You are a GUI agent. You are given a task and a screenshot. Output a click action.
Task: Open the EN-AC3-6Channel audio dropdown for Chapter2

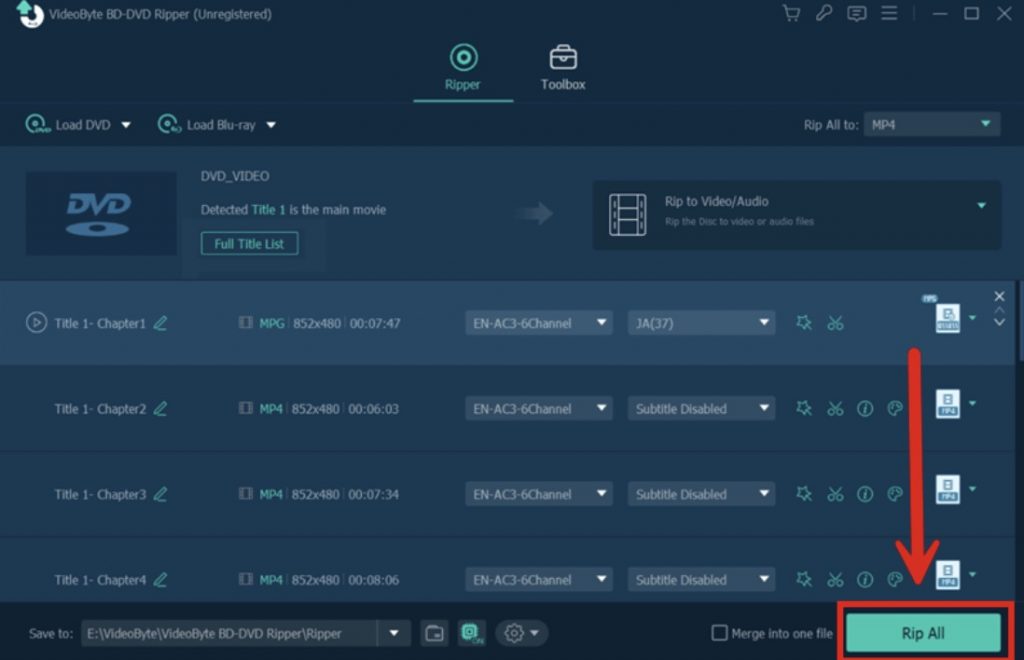[x=539, y=409]
